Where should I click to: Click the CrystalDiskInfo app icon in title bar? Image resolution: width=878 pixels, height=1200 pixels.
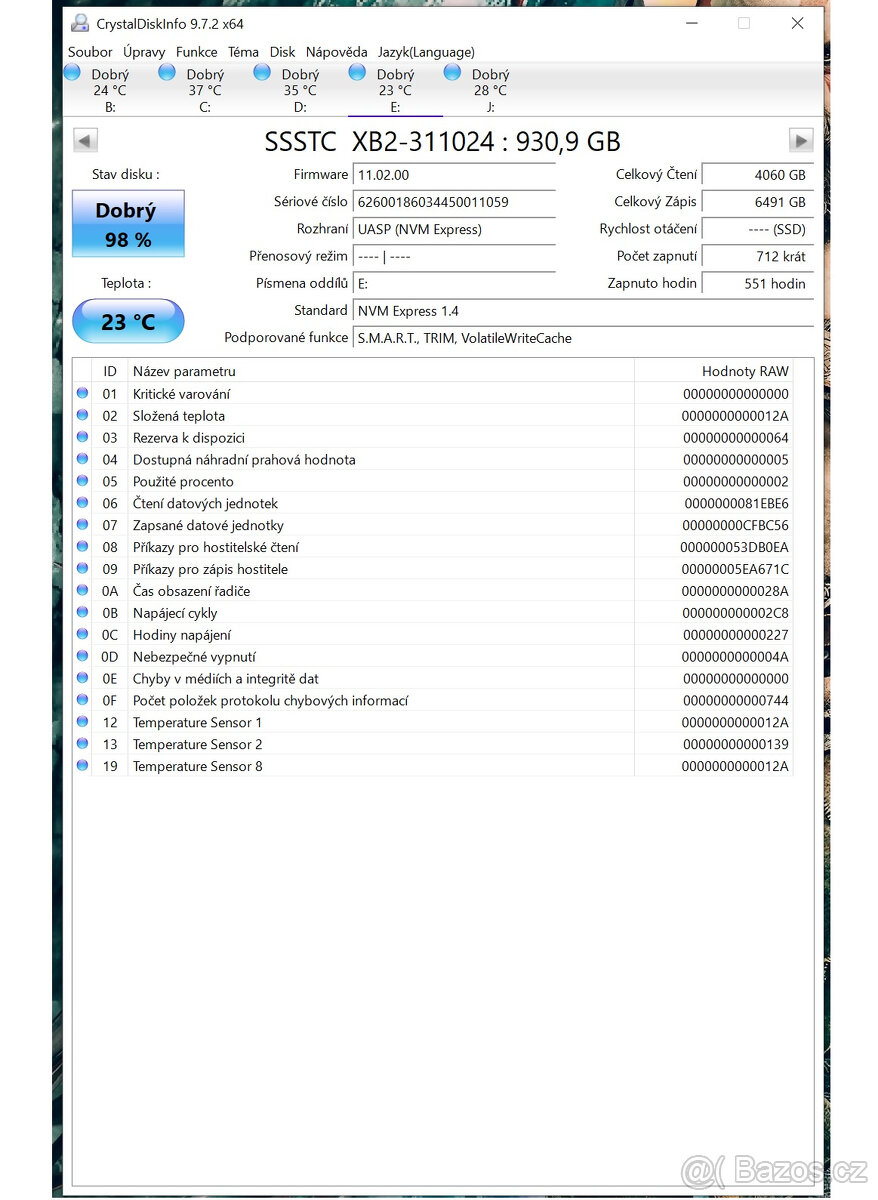(80, 23)
